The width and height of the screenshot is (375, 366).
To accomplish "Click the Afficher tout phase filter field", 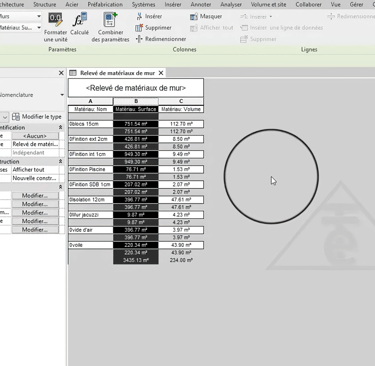I will coord(35,170).
